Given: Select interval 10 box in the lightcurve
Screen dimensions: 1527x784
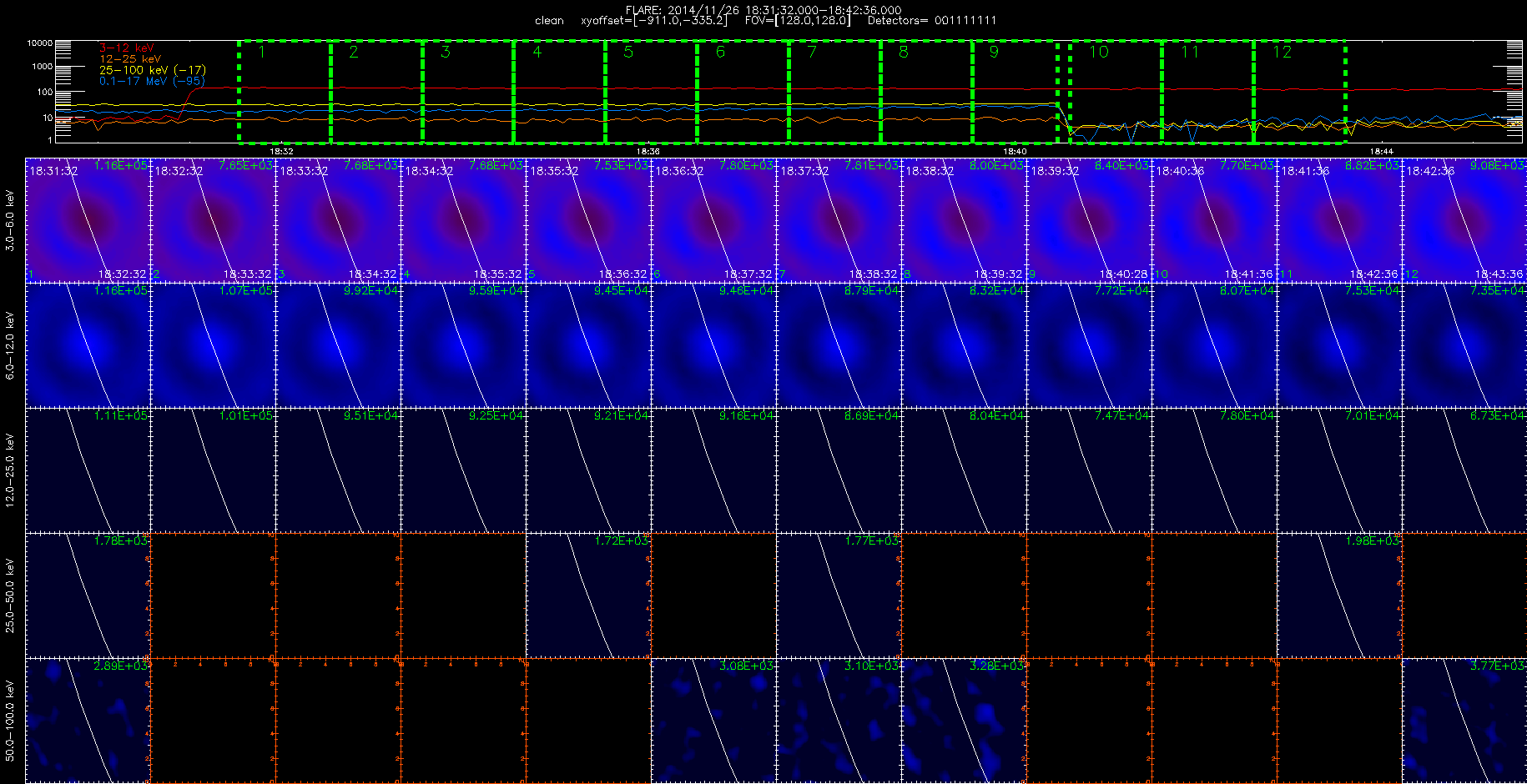Looking at the screenshot, I should point(1116,92).
